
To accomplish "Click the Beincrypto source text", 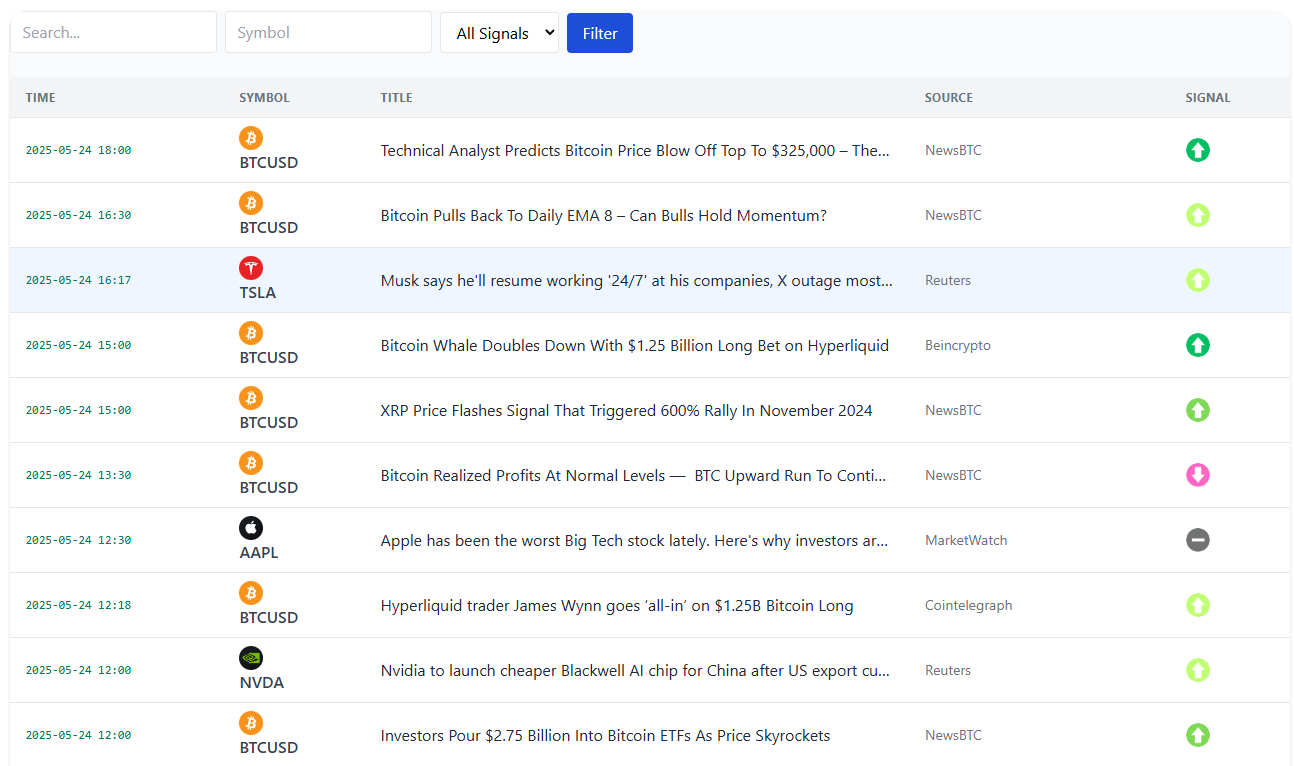I will [958, 345].
